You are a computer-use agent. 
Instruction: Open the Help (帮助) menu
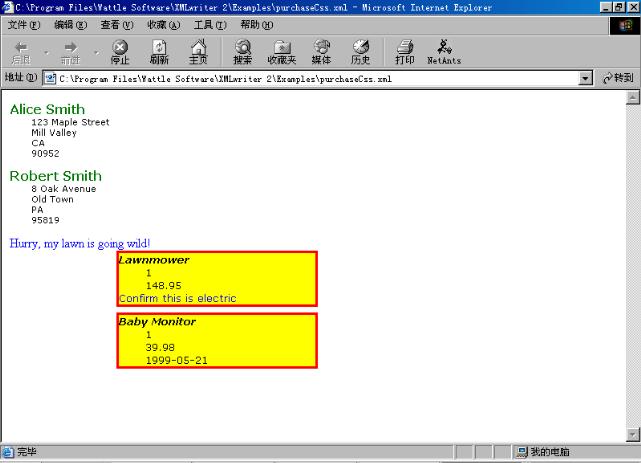[x=257, y=25]
